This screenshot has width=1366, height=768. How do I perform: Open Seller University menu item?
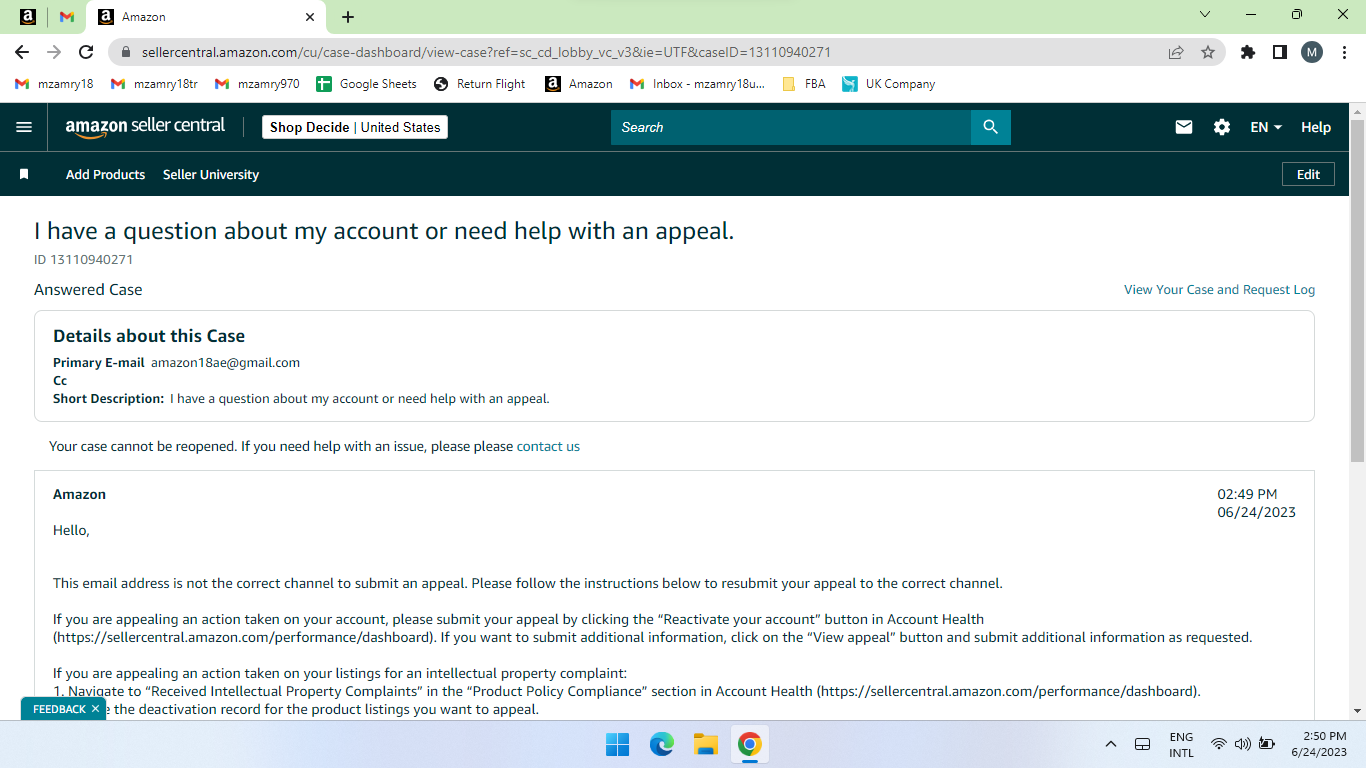(x=211, y=174)
